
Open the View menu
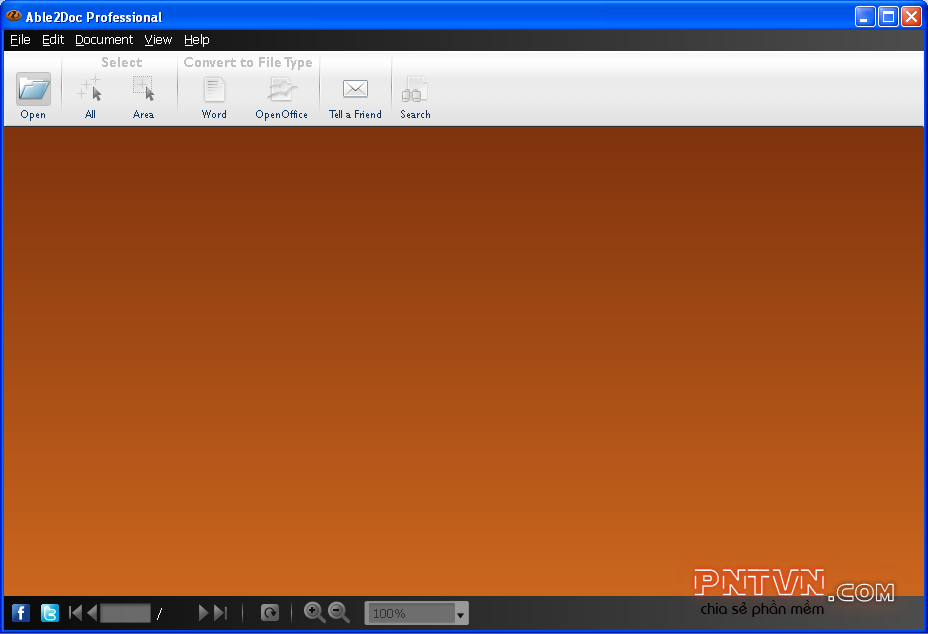coord(158,40)
